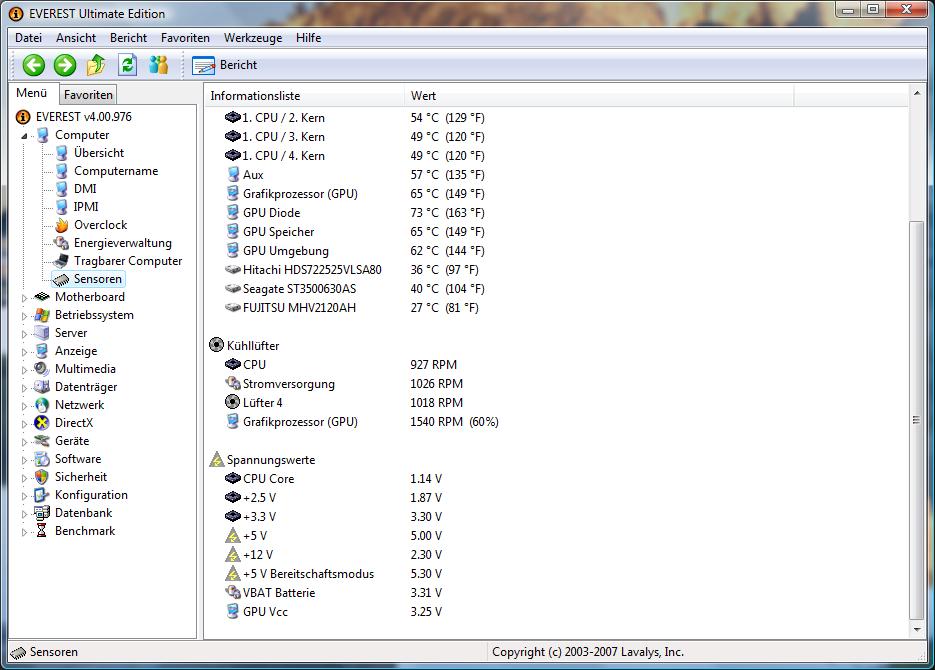Click the Datenbank icon in tree
Screen dimensions: 935x670
(42, 513)
